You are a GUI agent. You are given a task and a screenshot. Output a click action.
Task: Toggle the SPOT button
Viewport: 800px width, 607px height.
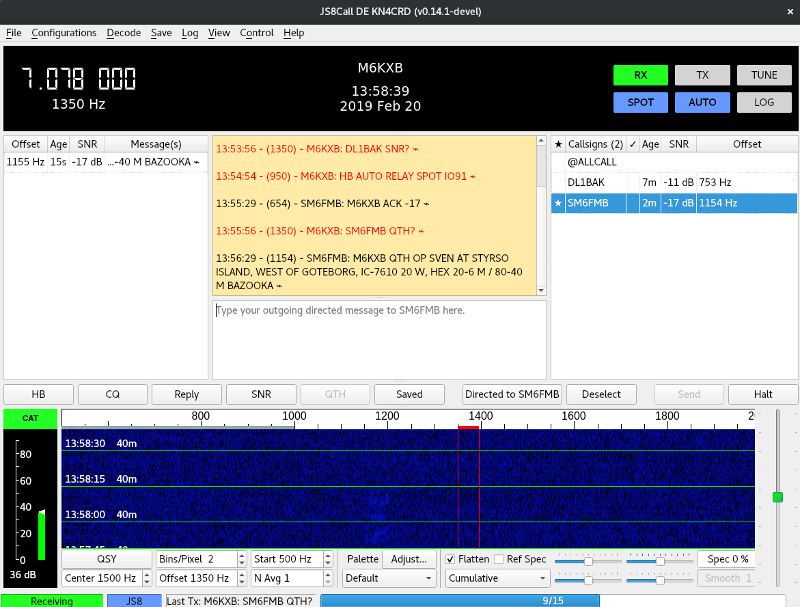click(x=640, y=102)
